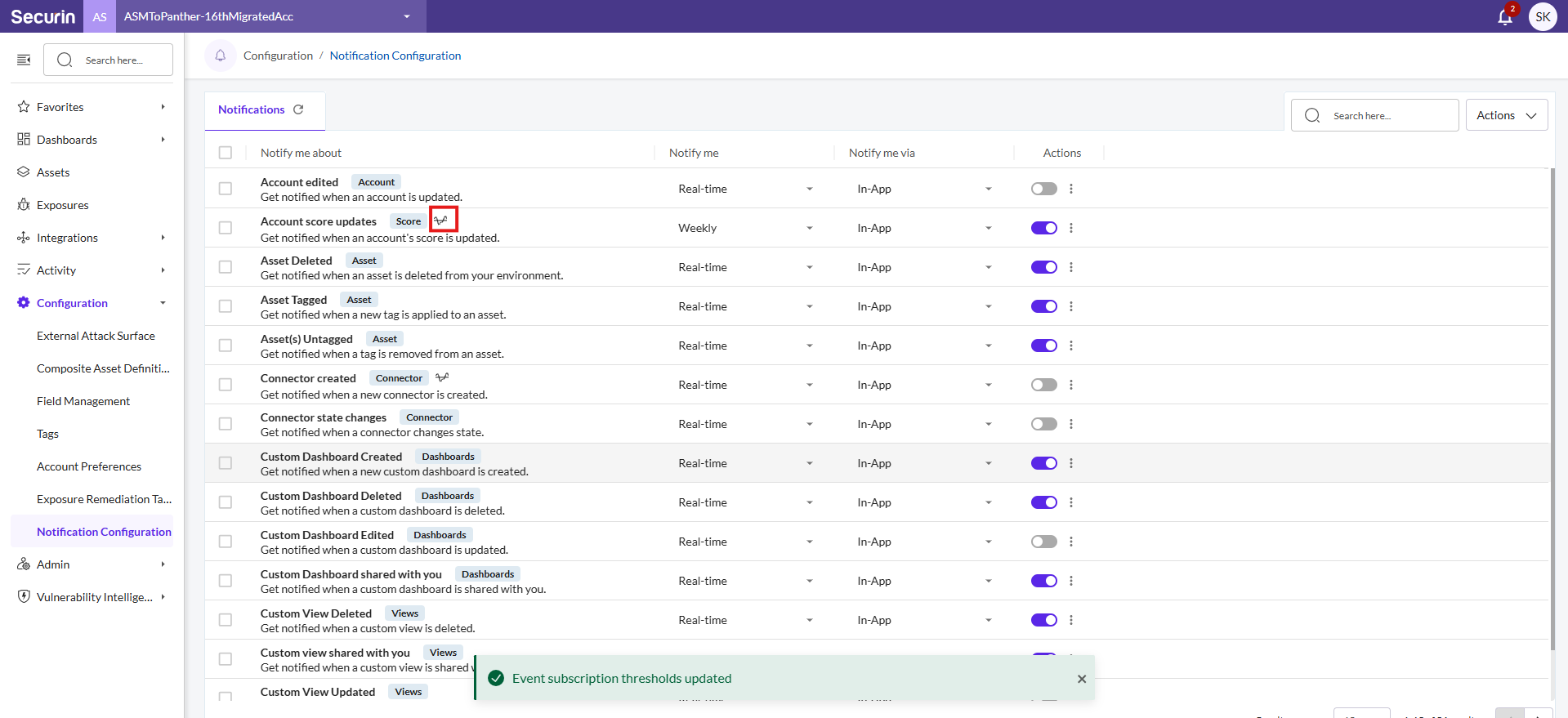Click the sidebar search field
1568x718 pixels.
click(x=108, y=60)
